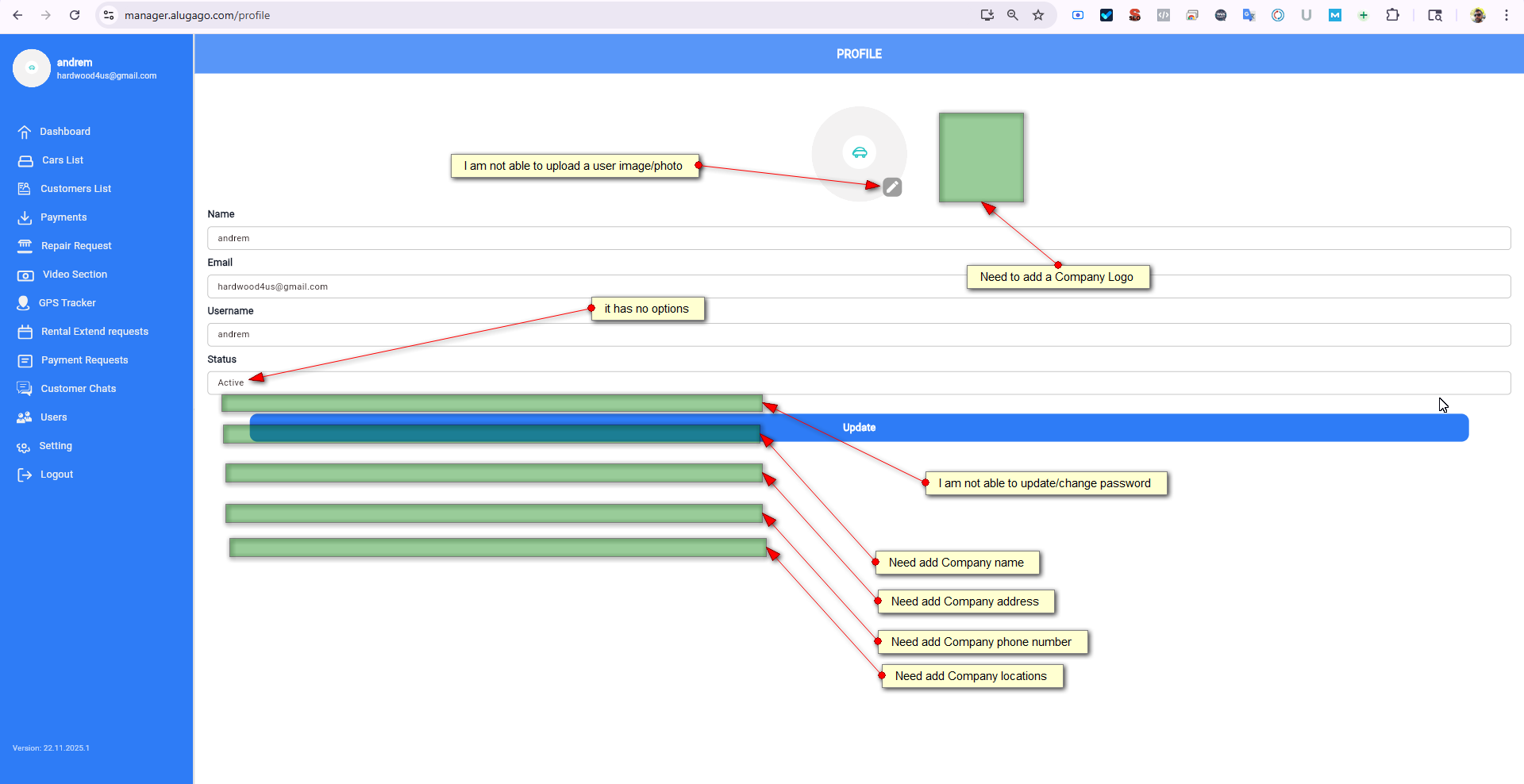Click the pencil edit icon on profile photo
This screenshot has height=784, width=1524.
(892, 187)
